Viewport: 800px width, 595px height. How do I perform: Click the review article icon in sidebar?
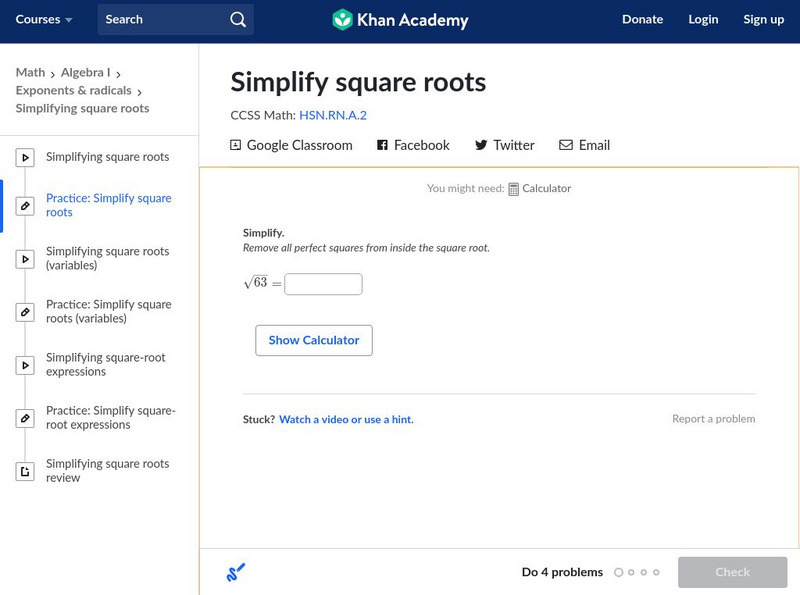25,471
